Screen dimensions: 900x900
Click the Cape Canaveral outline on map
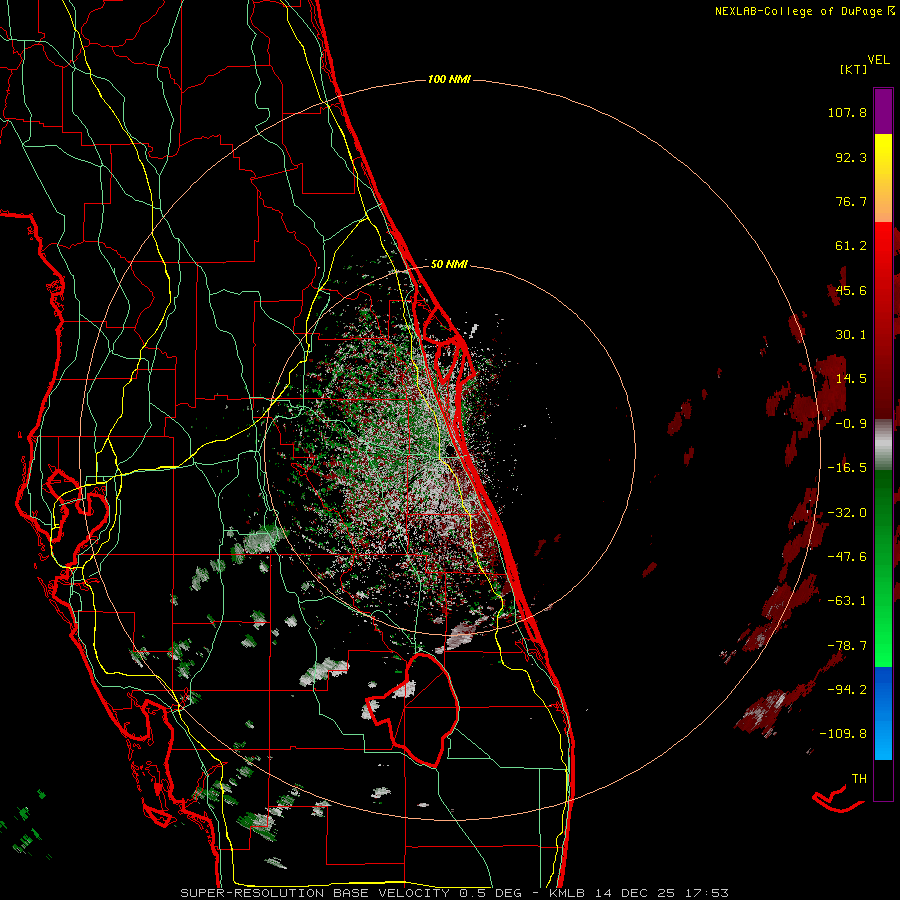pos(448,344)
